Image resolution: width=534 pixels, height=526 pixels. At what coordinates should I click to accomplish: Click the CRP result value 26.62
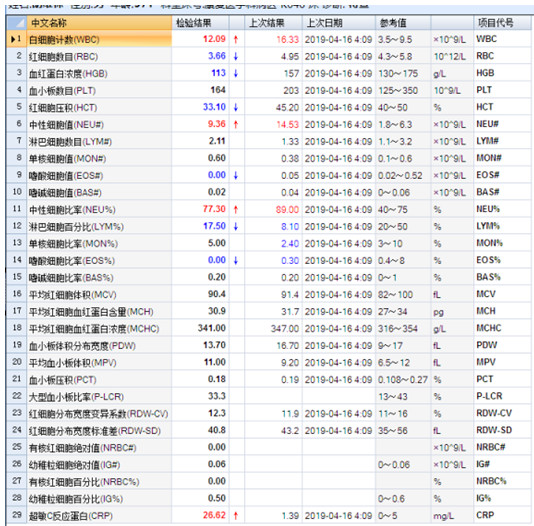coord(214,515)
